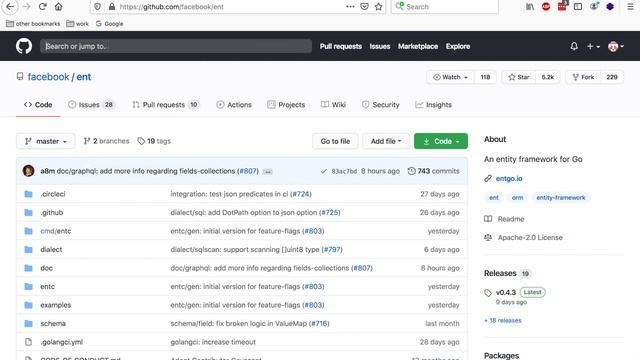Open the + 18 releases link

tap(502, 320)
